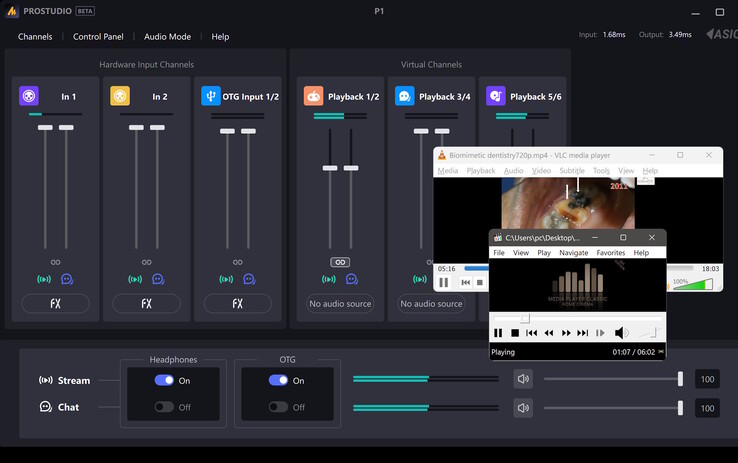The image size is (738, 463).
Task: Open the Audio menu in VLC
Action: click(x=513, y=171)
